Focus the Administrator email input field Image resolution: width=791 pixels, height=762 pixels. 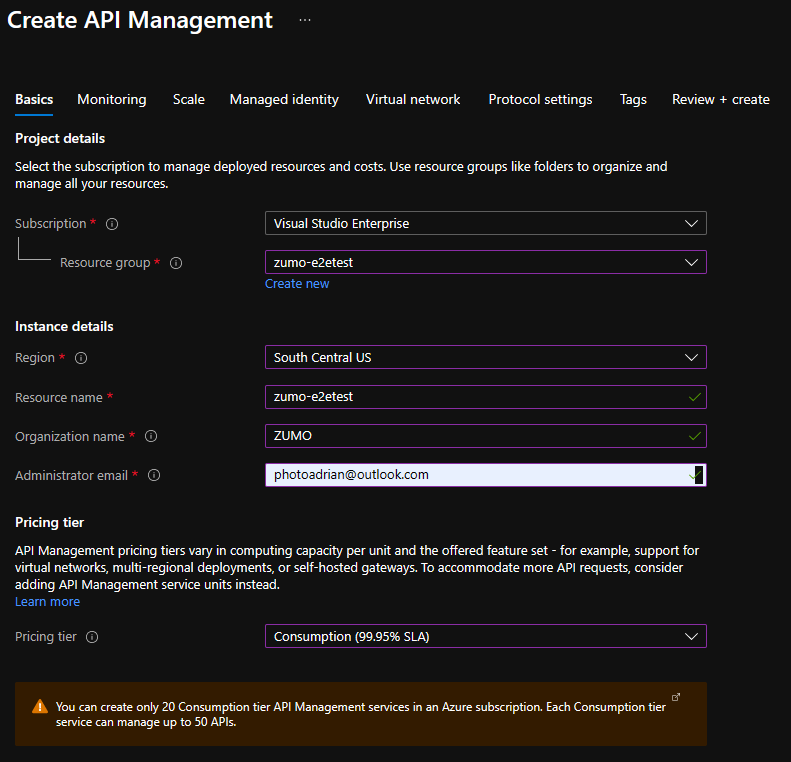486,475
